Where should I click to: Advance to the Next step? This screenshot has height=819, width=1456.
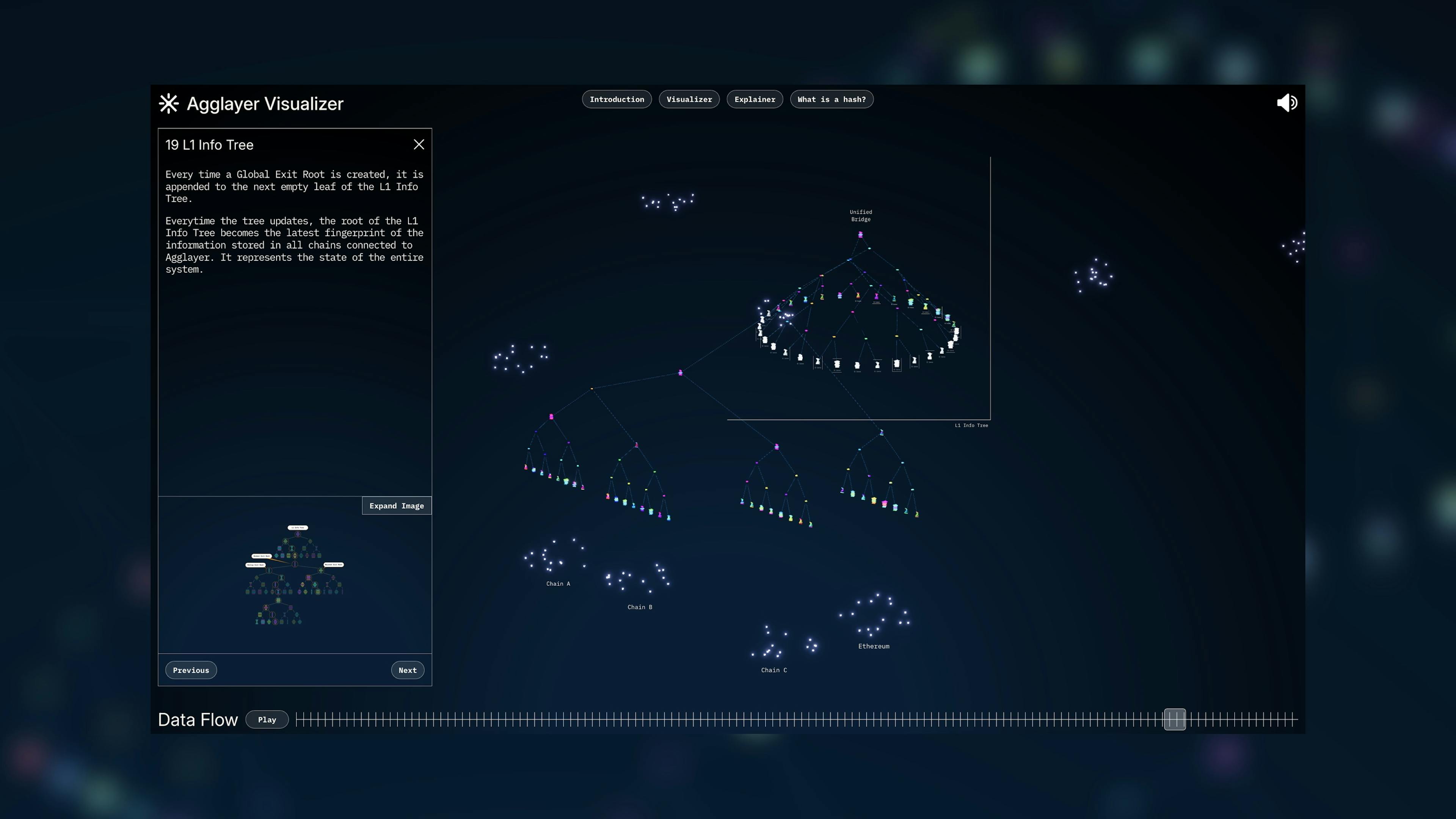point(408,670)
